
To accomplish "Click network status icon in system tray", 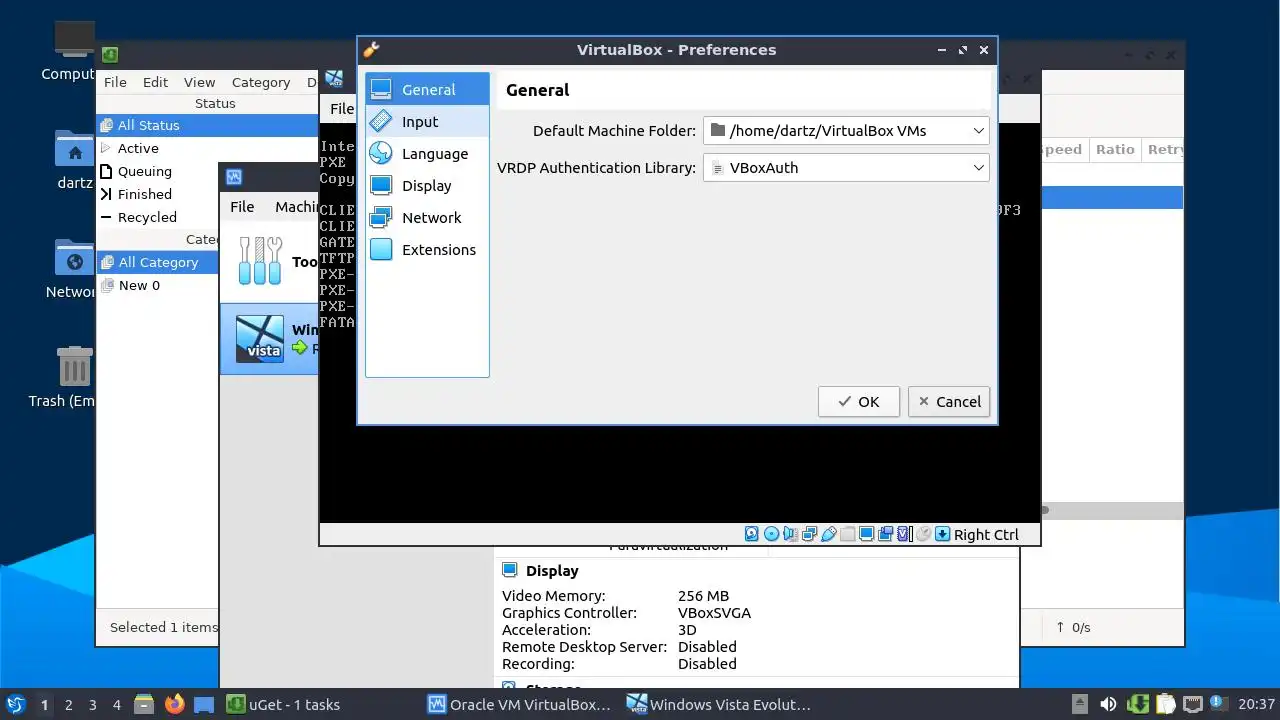I will click(1192, 704).
